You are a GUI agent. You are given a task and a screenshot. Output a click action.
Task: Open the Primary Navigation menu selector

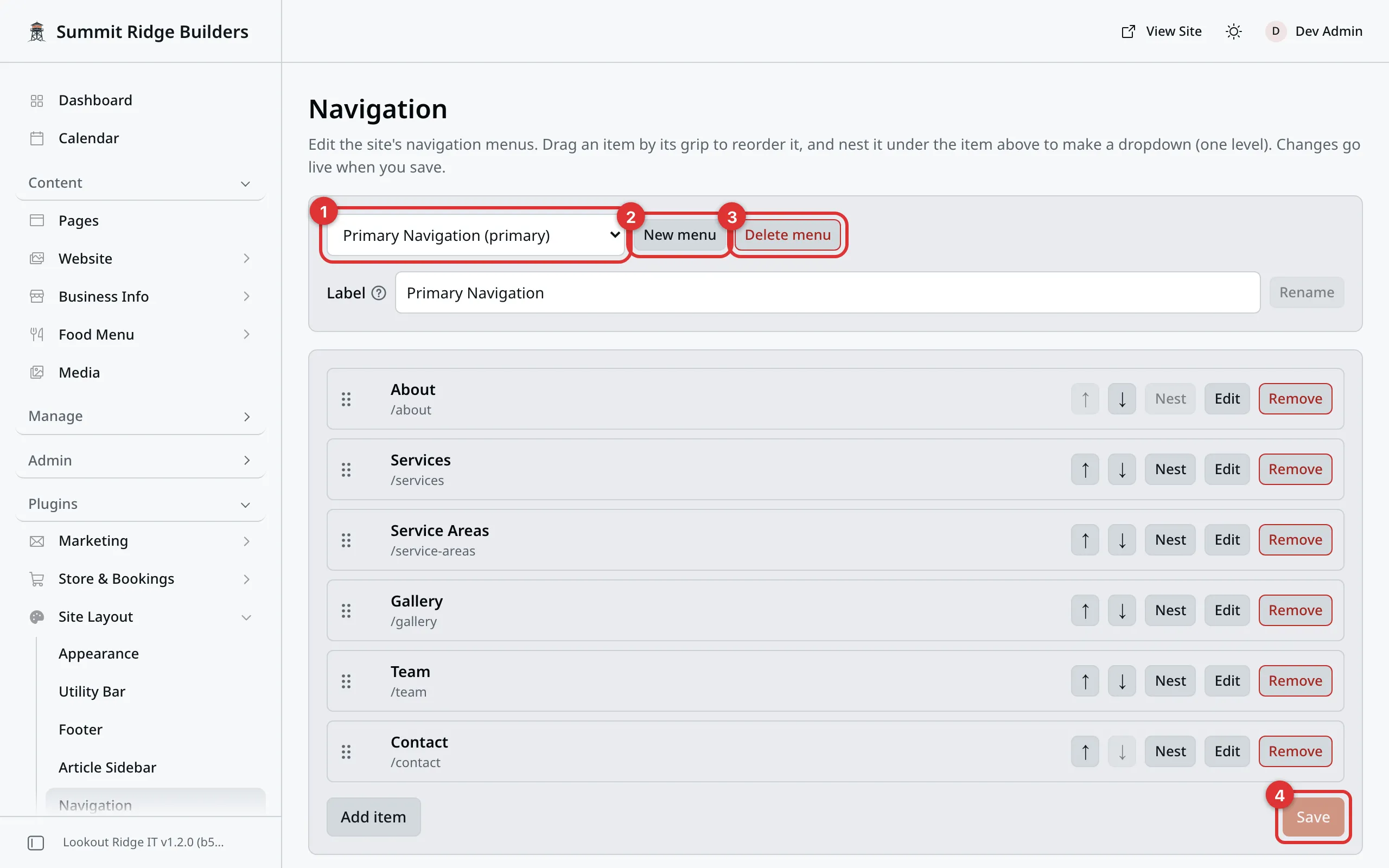tap(475, 235)
